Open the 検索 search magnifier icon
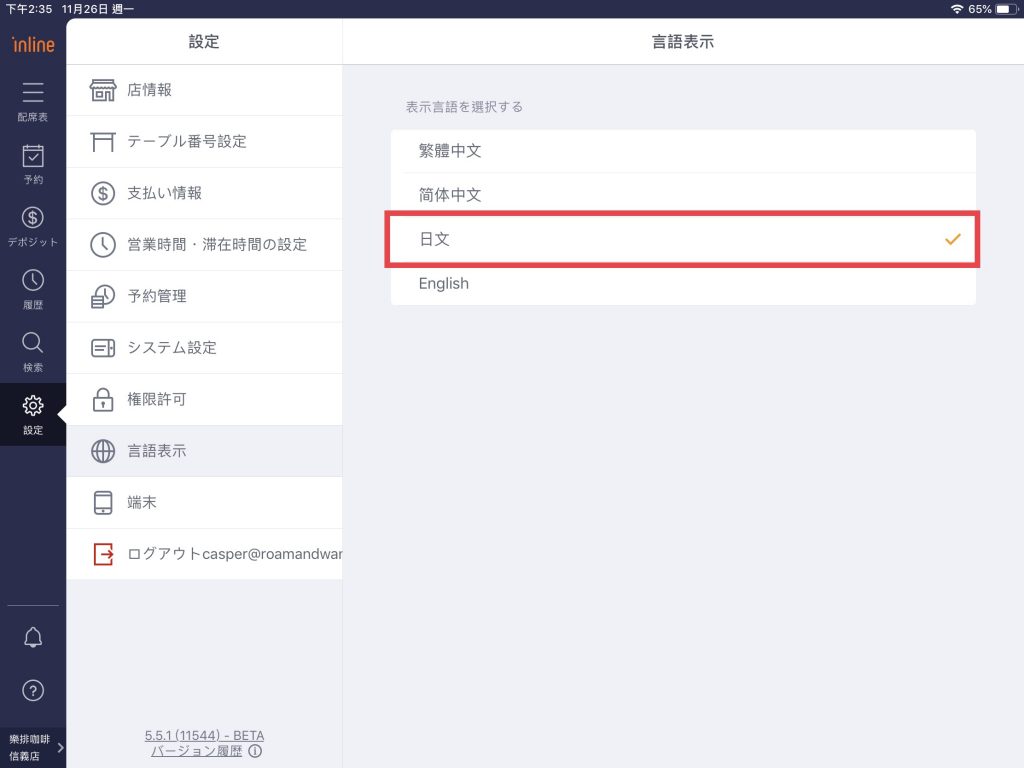Viewport: 1024px width, 768px height. pyautogui.click(x=33, y=344)
